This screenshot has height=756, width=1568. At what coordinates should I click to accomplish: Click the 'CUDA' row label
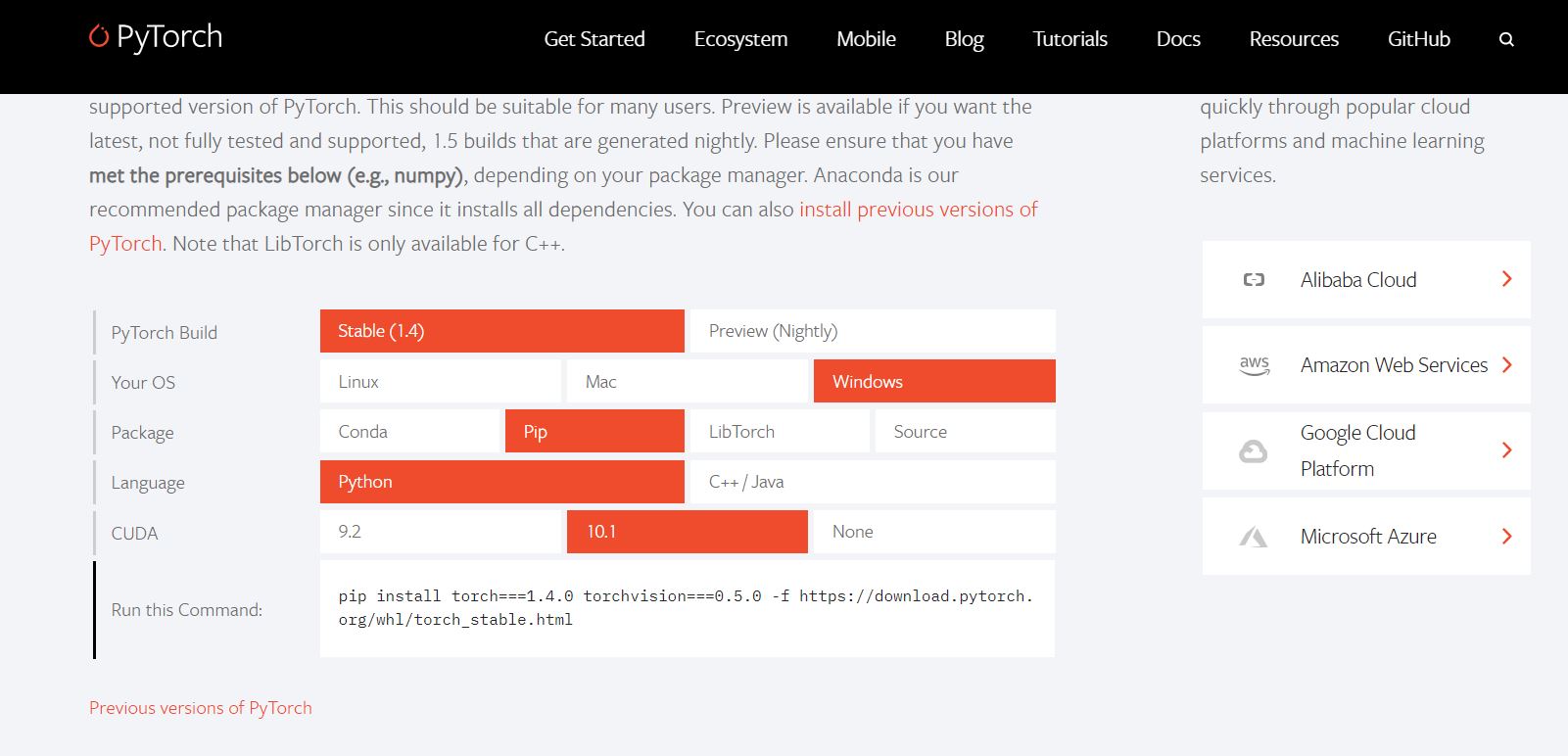(x=134, y=534)
